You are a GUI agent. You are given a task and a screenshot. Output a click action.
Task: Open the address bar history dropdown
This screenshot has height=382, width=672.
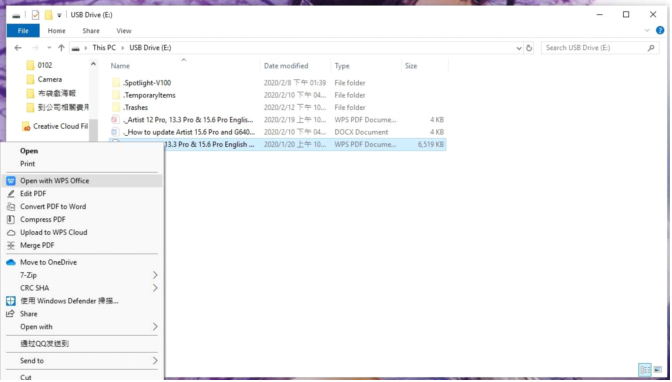pos(519,48)
